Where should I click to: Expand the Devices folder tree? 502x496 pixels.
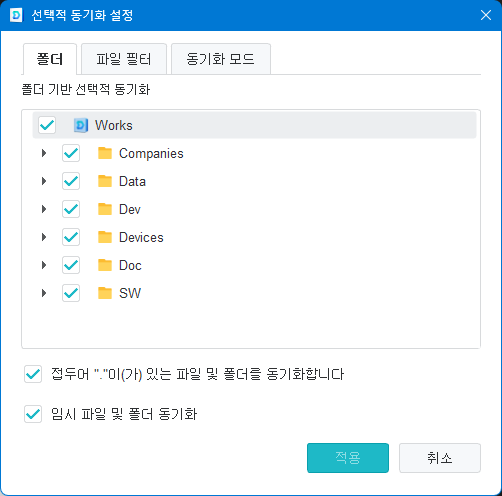[44, 237]
